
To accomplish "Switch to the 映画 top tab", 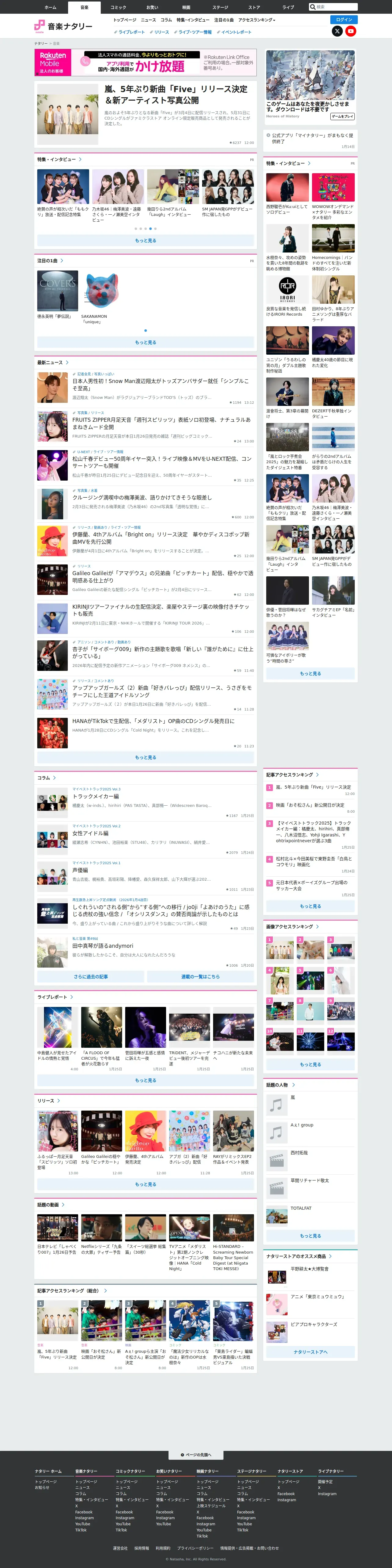I will pos(187,7).
